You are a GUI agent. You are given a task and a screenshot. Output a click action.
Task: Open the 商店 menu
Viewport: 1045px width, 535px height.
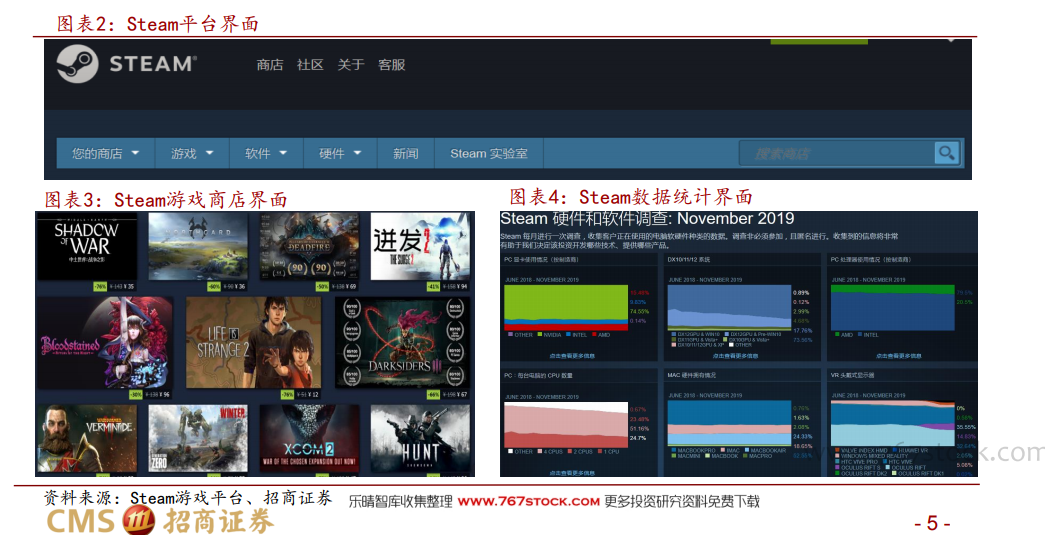click(270, 65)
